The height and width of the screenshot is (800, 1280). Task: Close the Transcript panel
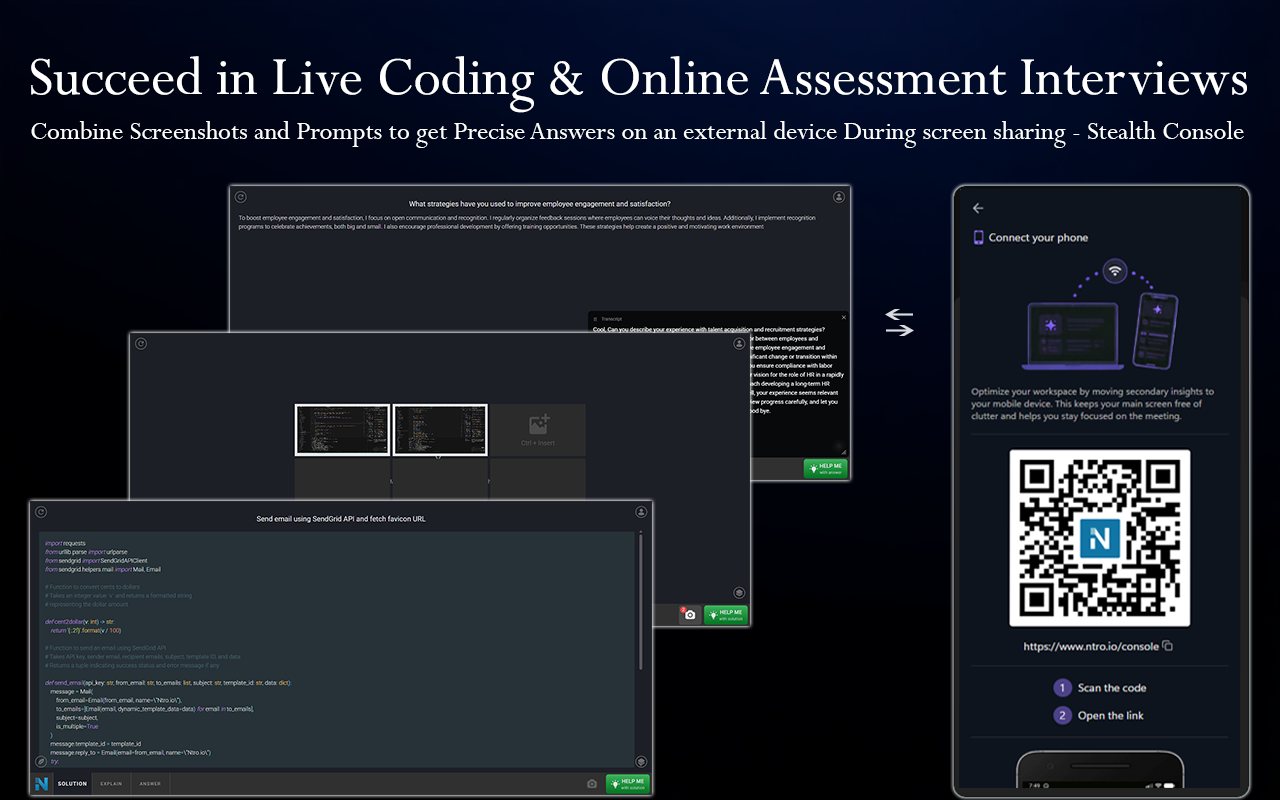[843, 317]
